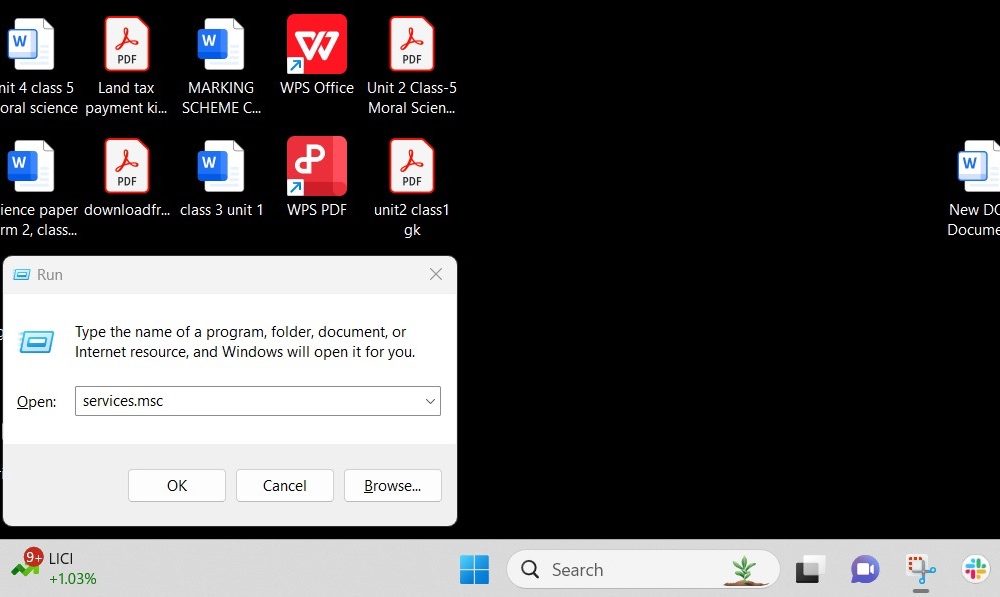Open Slack from the taskbar
1000x597 pixels.
tap(975, 570)
